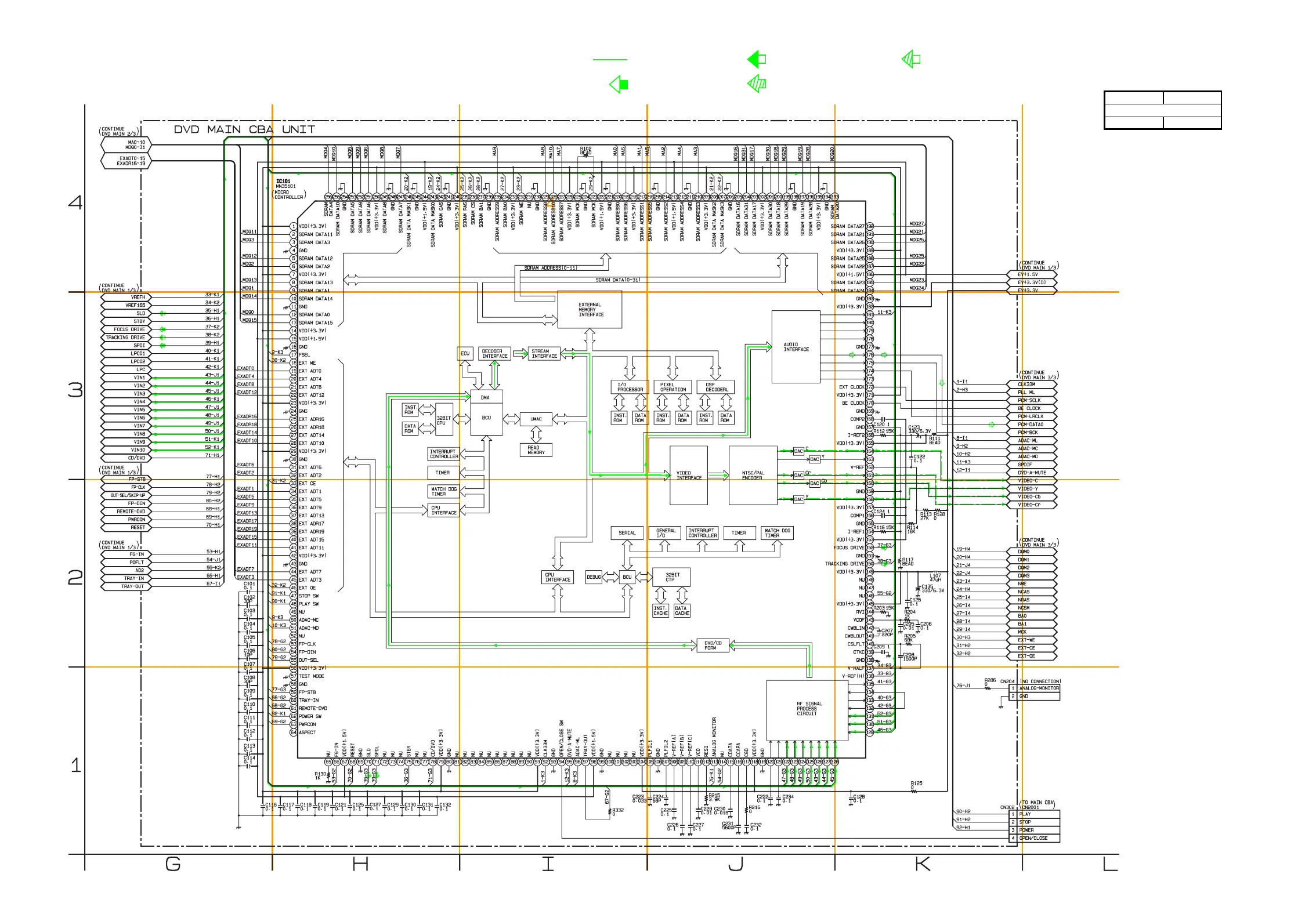Click the half-hatched arrow legend symbol at right
1316x921 pixels.
pos(911,59)
